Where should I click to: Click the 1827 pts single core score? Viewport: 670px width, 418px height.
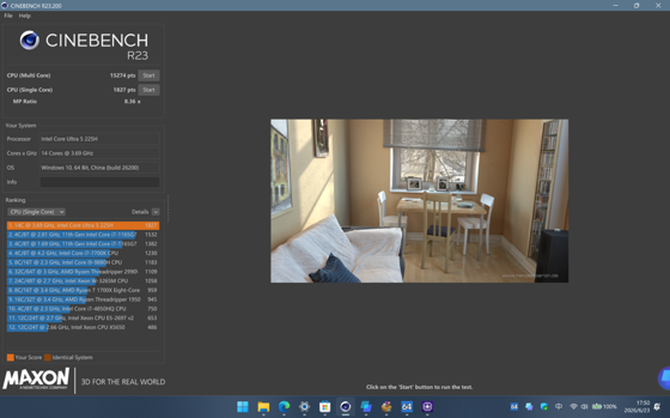click(x=124, y=90)
